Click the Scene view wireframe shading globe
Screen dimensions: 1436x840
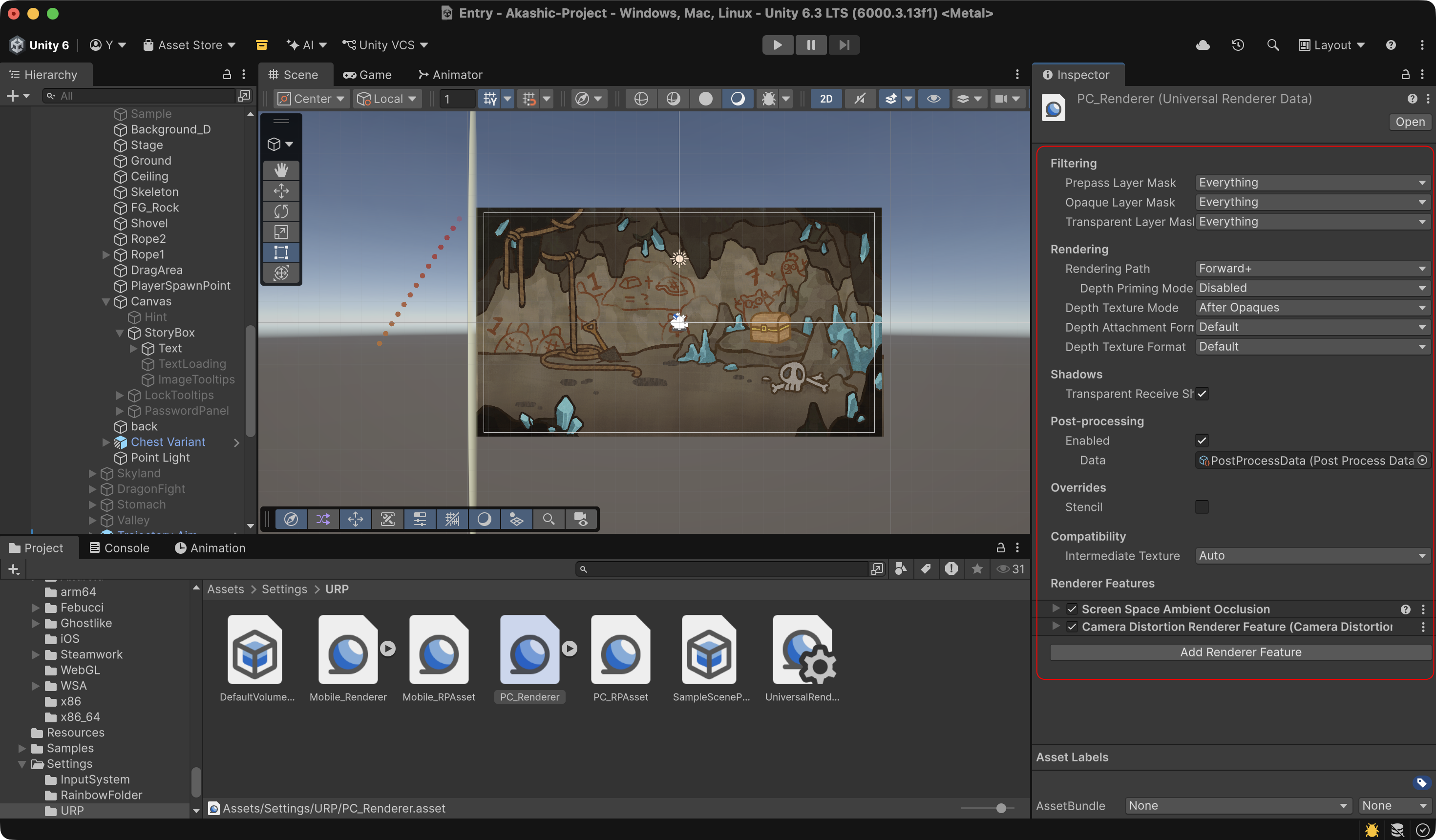[641, 99]
